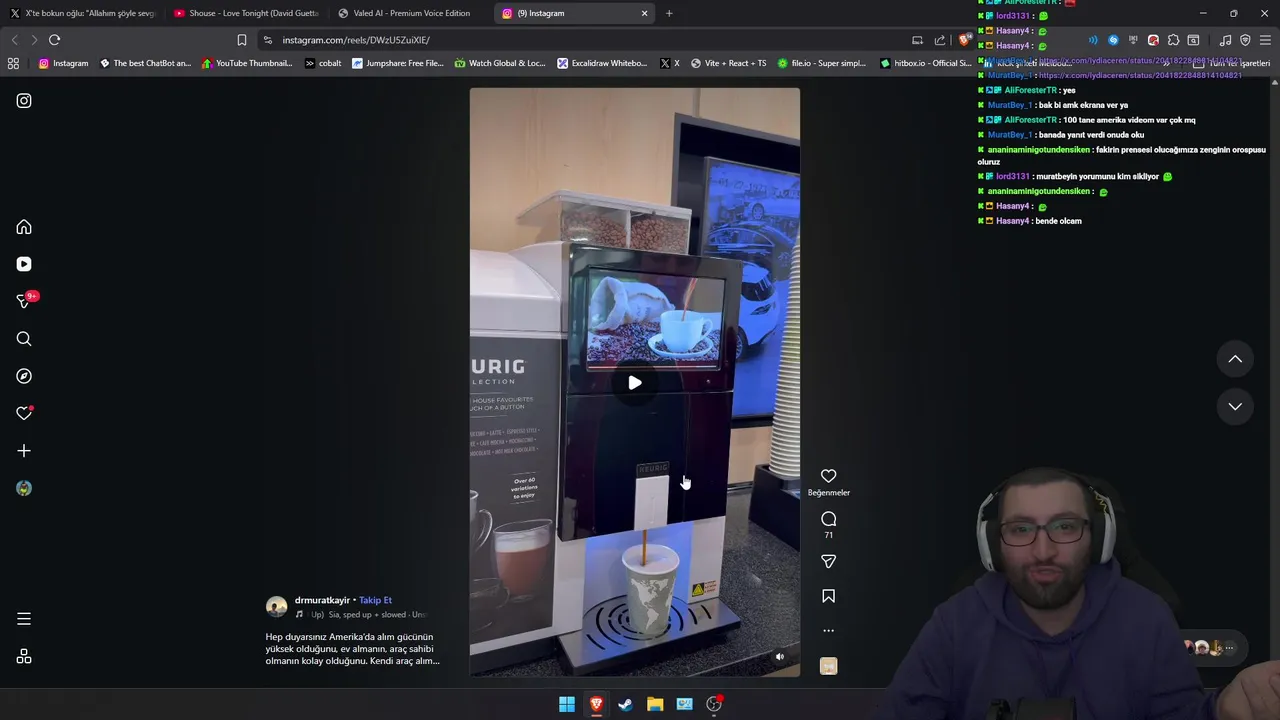Open the OBS icon in the taskbar

pyautogui.click(x=714, y=704)
